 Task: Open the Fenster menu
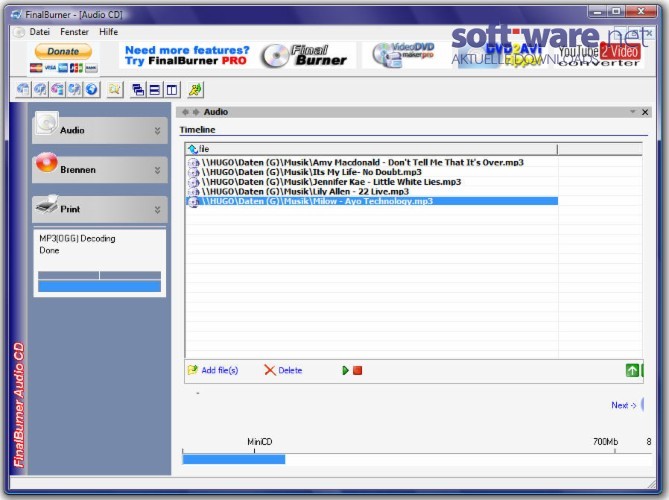(74, 32)
